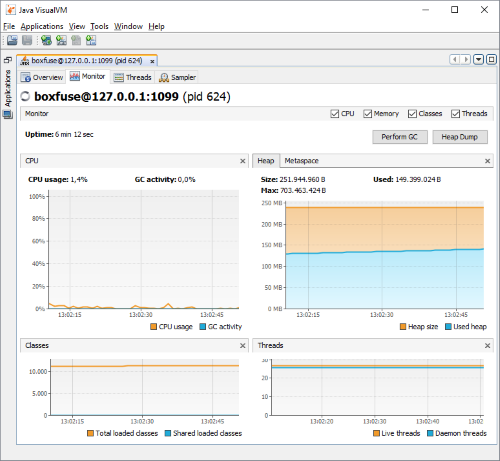Click the 'Used: 149.399.024 B' text

click(407, 179)
